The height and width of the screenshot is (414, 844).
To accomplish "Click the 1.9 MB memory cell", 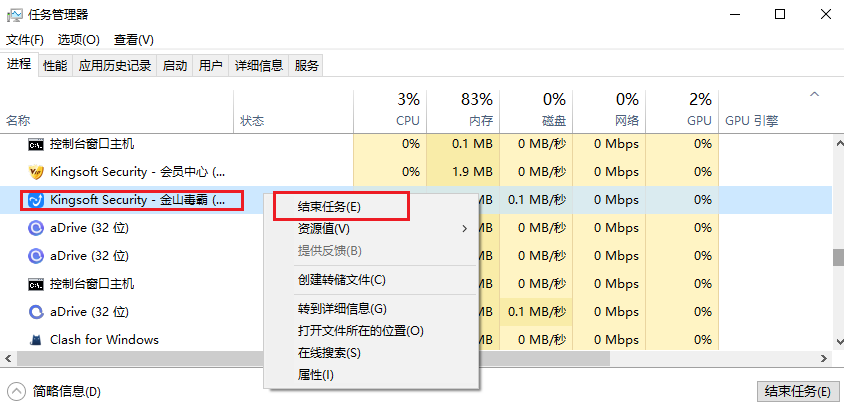I will pos(463,172).
